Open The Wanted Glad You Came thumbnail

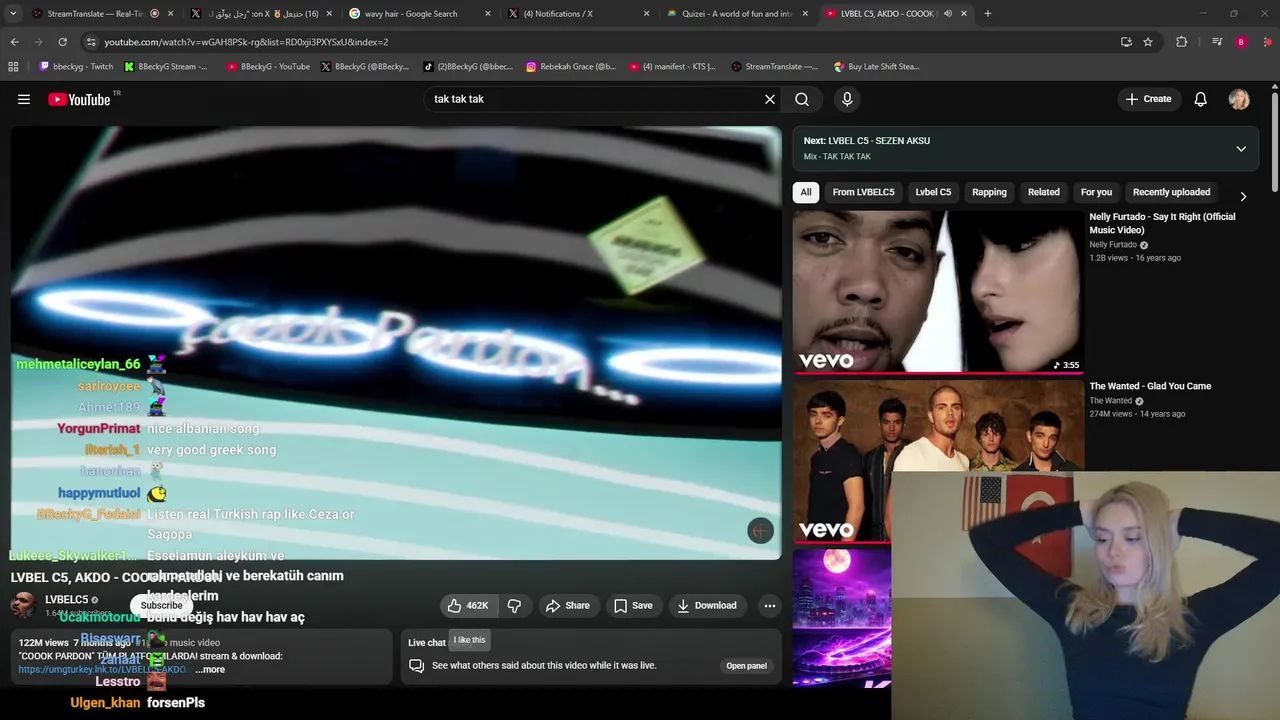(x=937, y=461)
